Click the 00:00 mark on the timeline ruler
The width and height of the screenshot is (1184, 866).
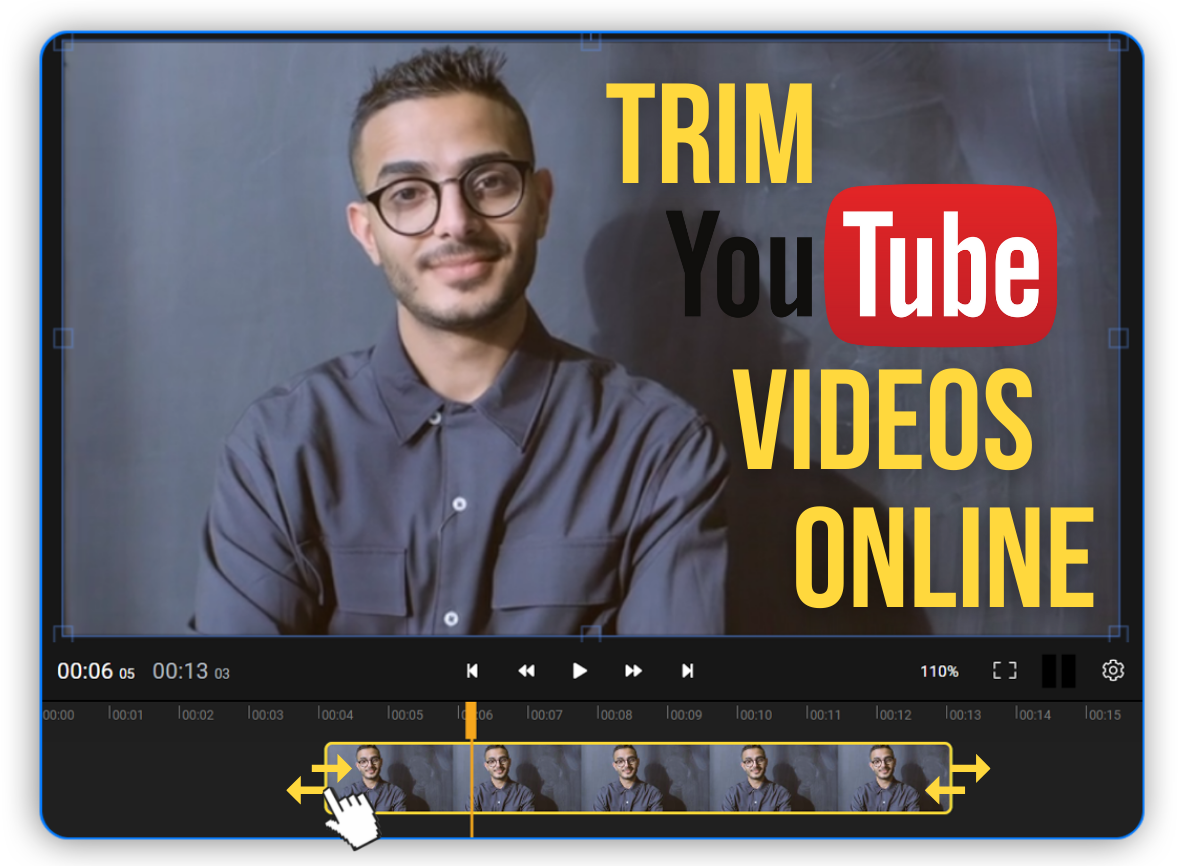(x=59, y=714)
